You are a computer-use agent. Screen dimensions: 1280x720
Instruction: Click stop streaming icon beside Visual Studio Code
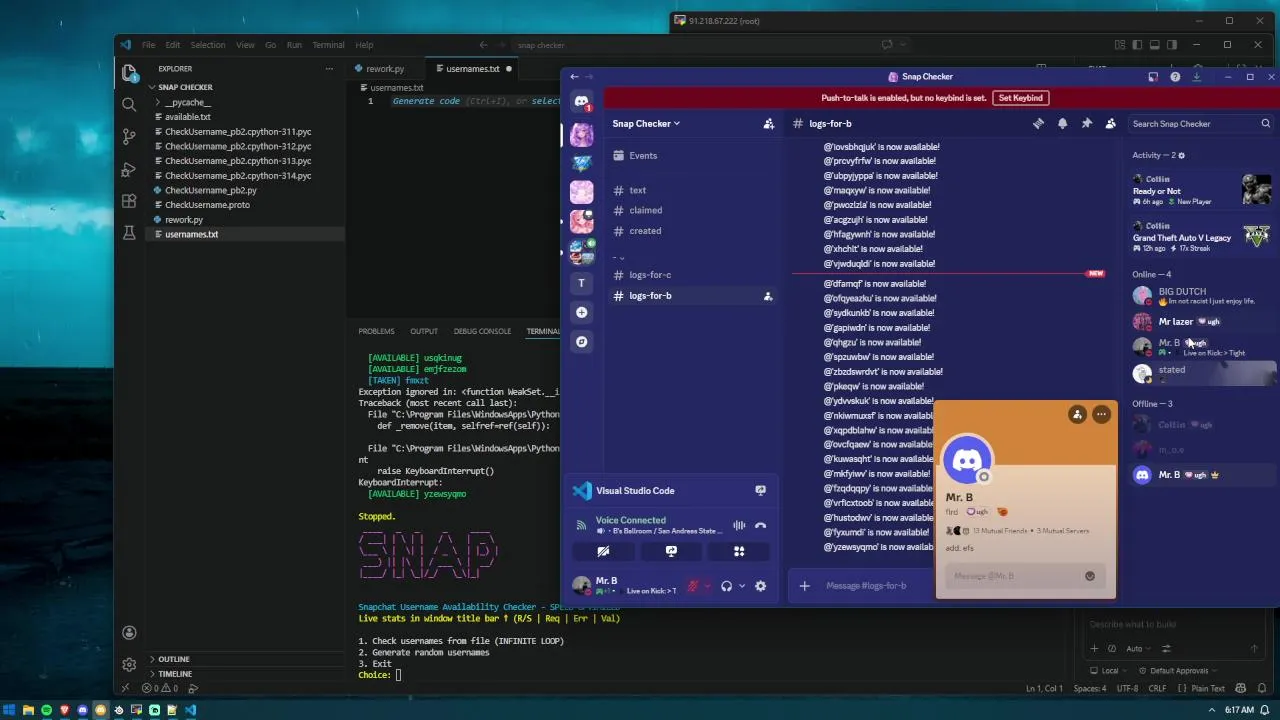pos(760,490)
